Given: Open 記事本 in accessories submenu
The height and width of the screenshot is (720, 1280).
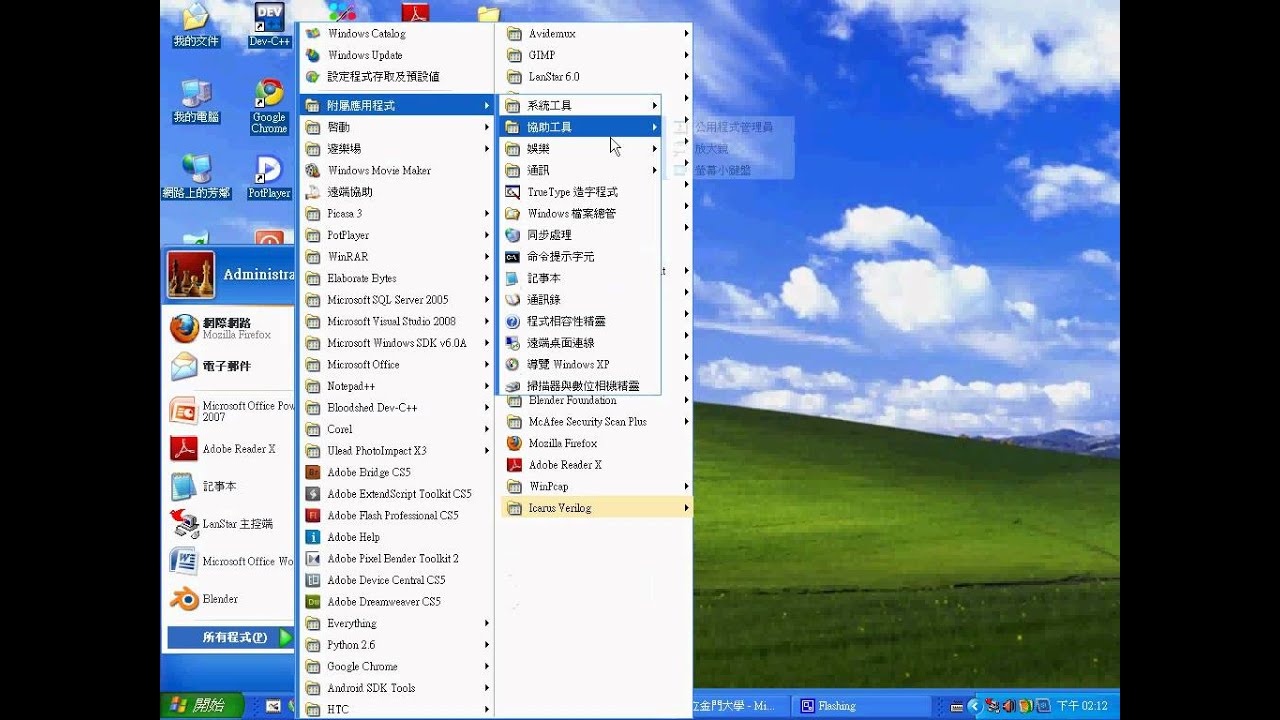Looking at the screenshot, I should point(580,278).
